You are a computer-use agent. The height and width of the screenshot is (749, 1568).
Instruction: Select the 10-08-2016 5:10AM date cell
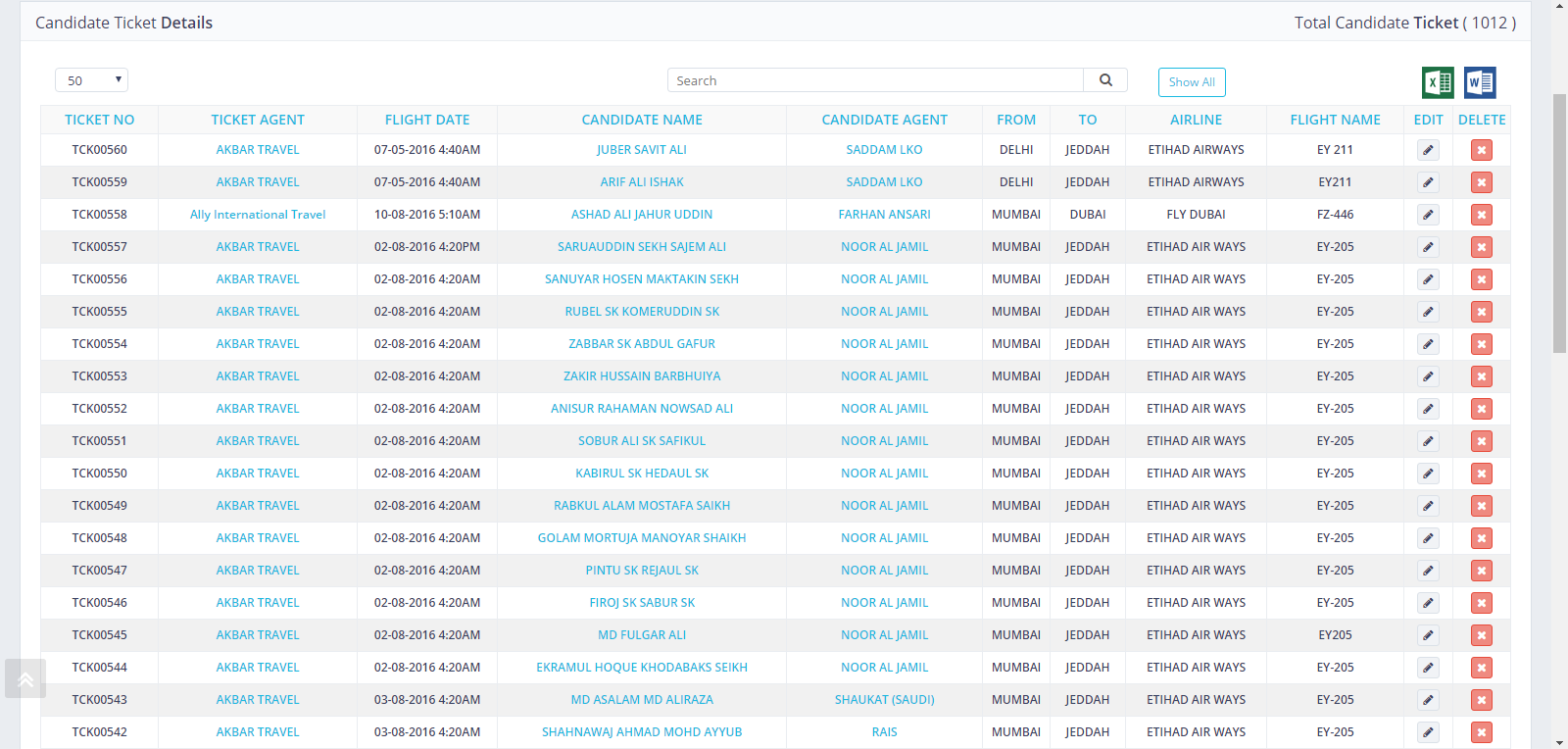(x=427, y=215)
